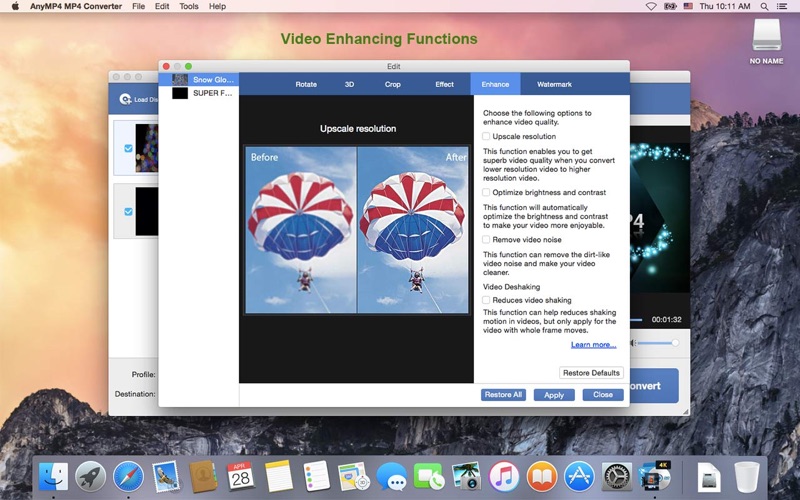The width and height of the screenshot is (800, 500).
Task: Open iBooks from the dock
Action: (x=541, y=477)
